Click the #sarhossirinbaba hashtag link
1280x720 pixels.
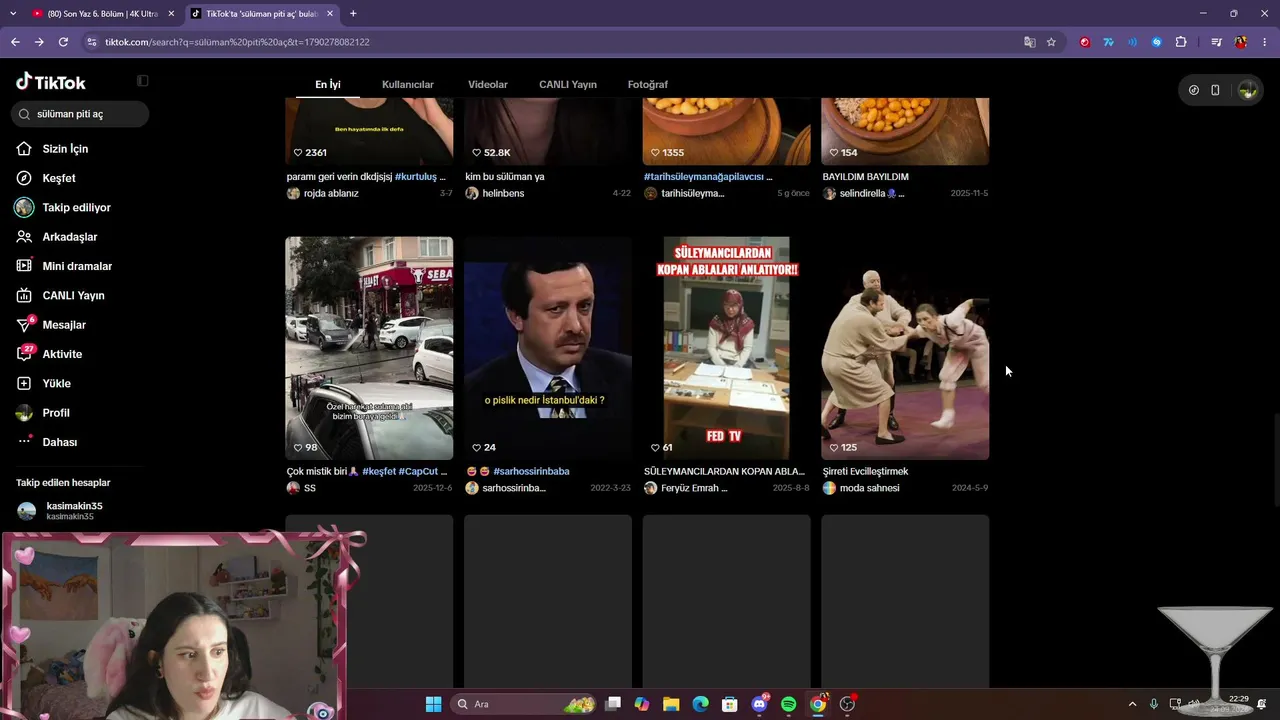(x=531, y=471)
